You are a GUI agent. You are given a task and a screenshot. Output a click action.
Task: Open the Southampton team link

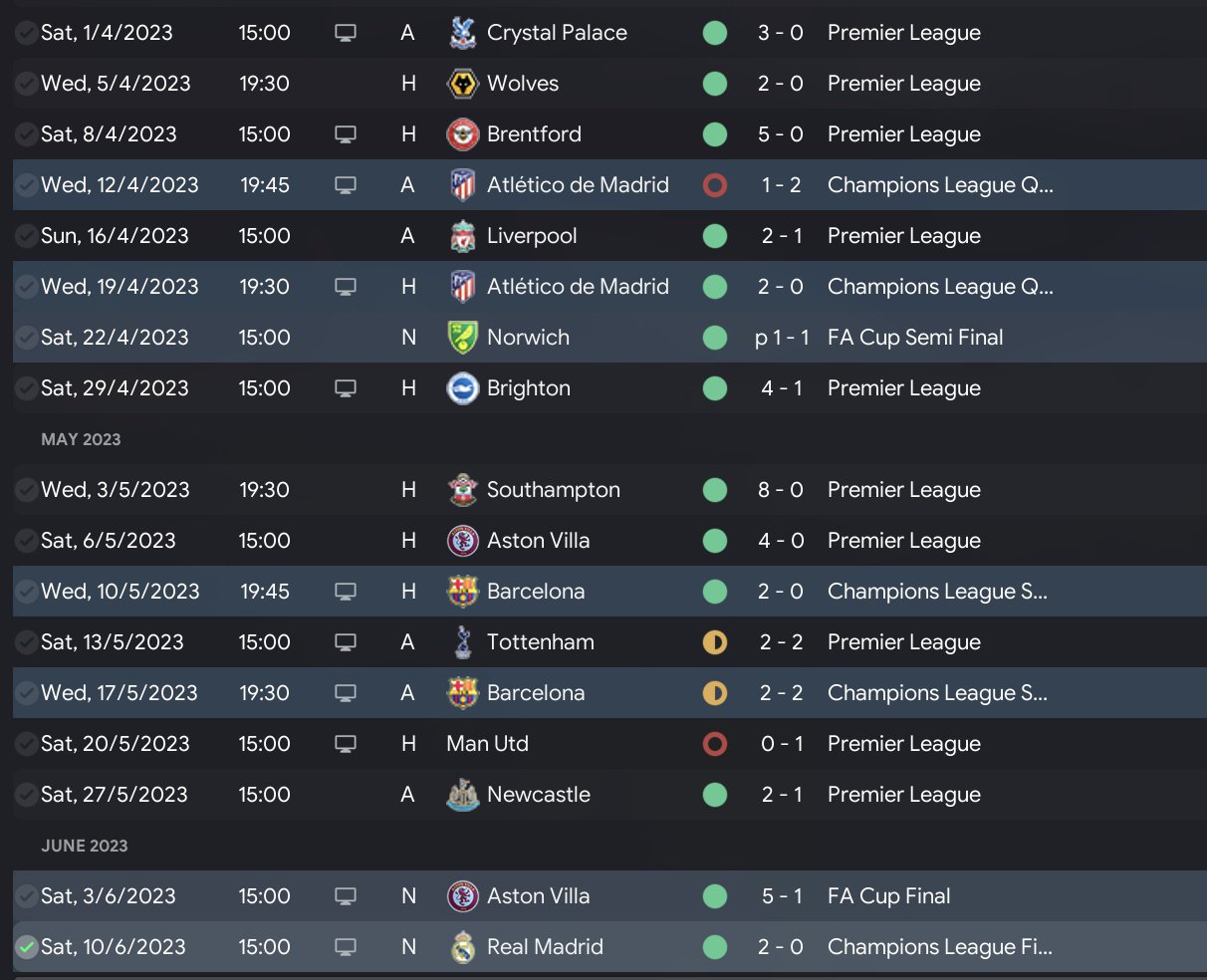tap(553, 490)
